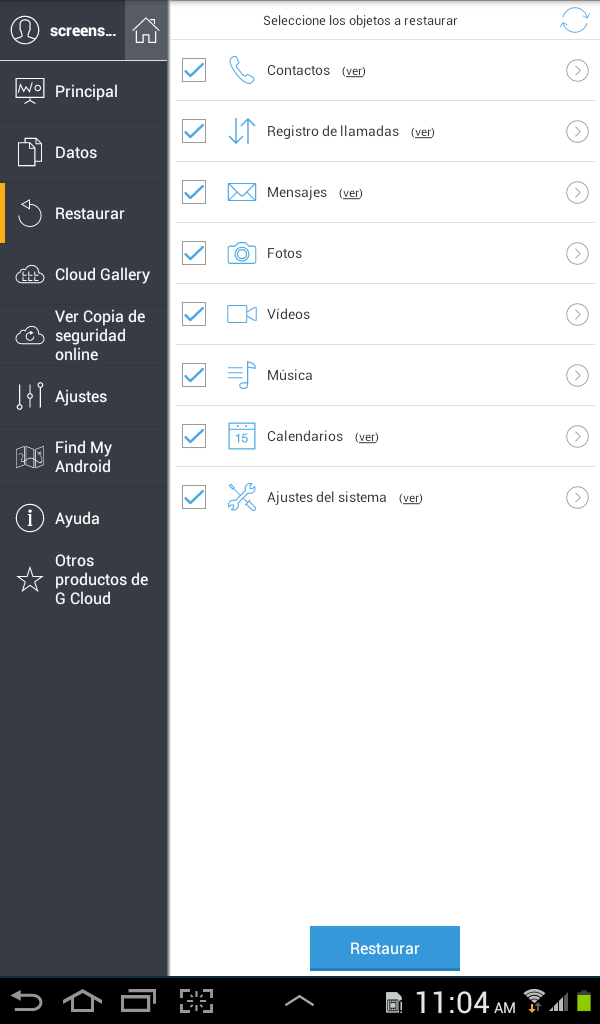Uncheck the Fotos checkbox
This screenshot has height=1024, width=600.
(194, 253)
